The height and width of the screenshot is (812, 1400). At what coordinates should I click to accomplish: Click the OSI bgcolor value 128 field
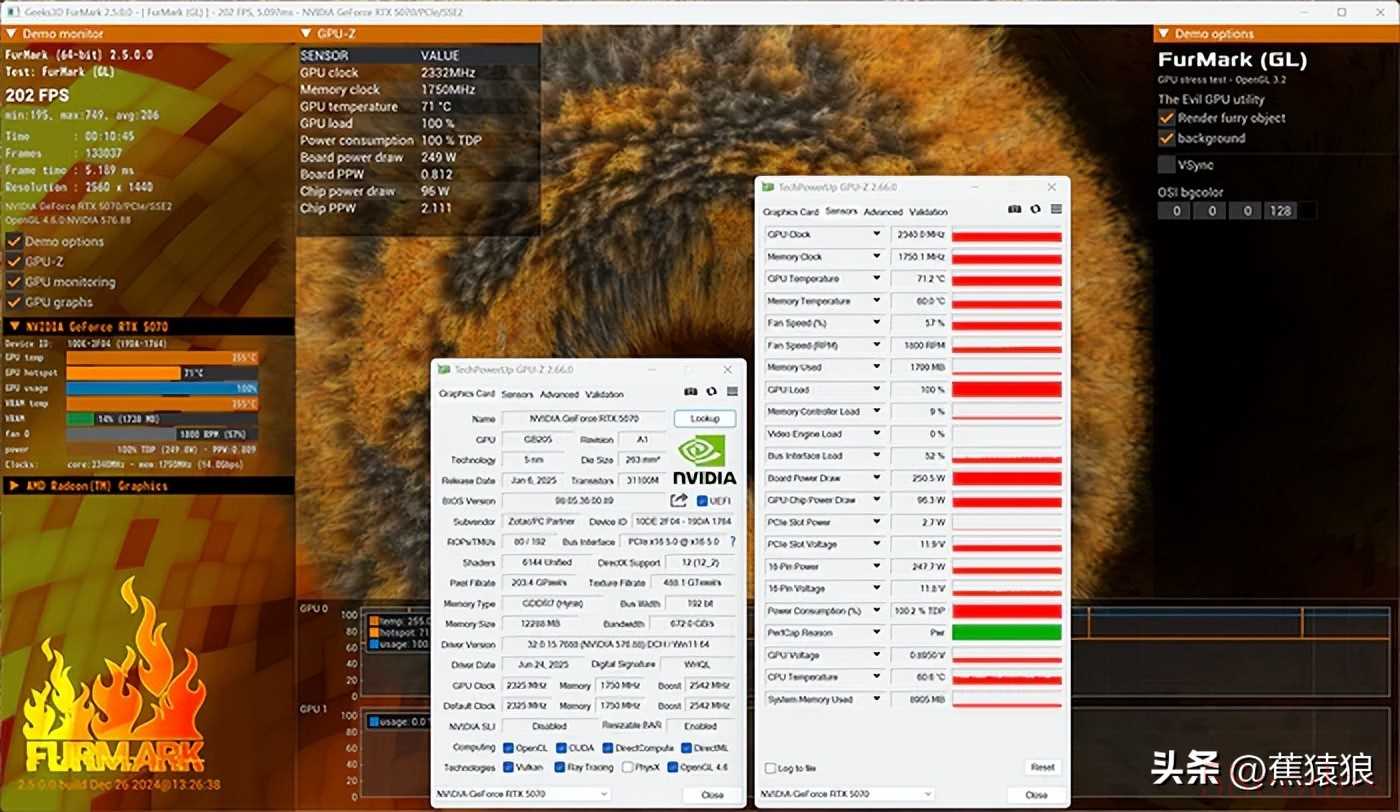click(x=1279, y=211)
